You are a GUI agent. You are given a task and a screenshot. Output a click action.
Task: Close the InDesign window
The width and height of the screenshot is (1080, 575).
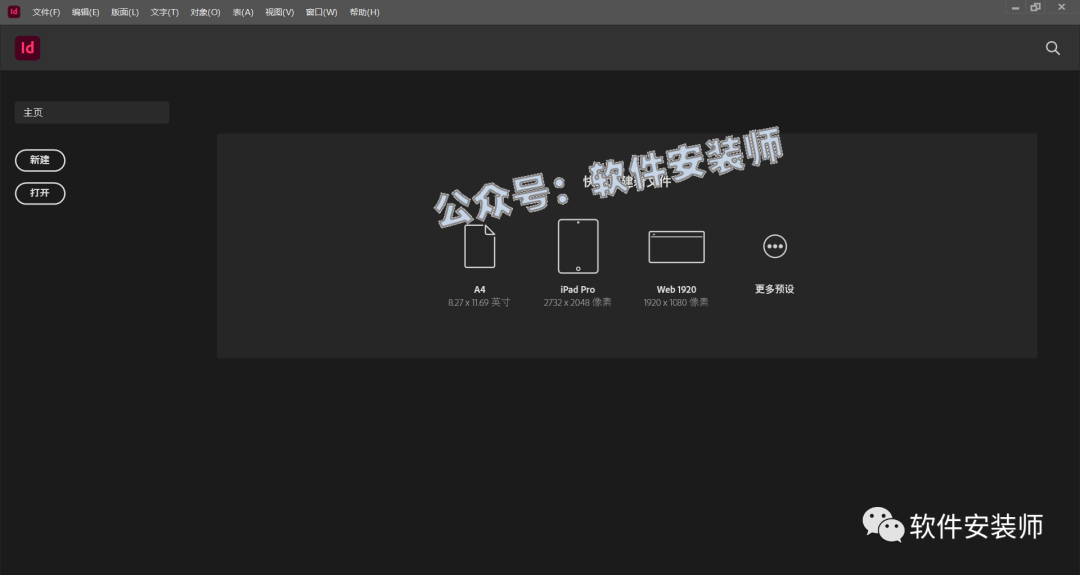[x=1061, y=7]
